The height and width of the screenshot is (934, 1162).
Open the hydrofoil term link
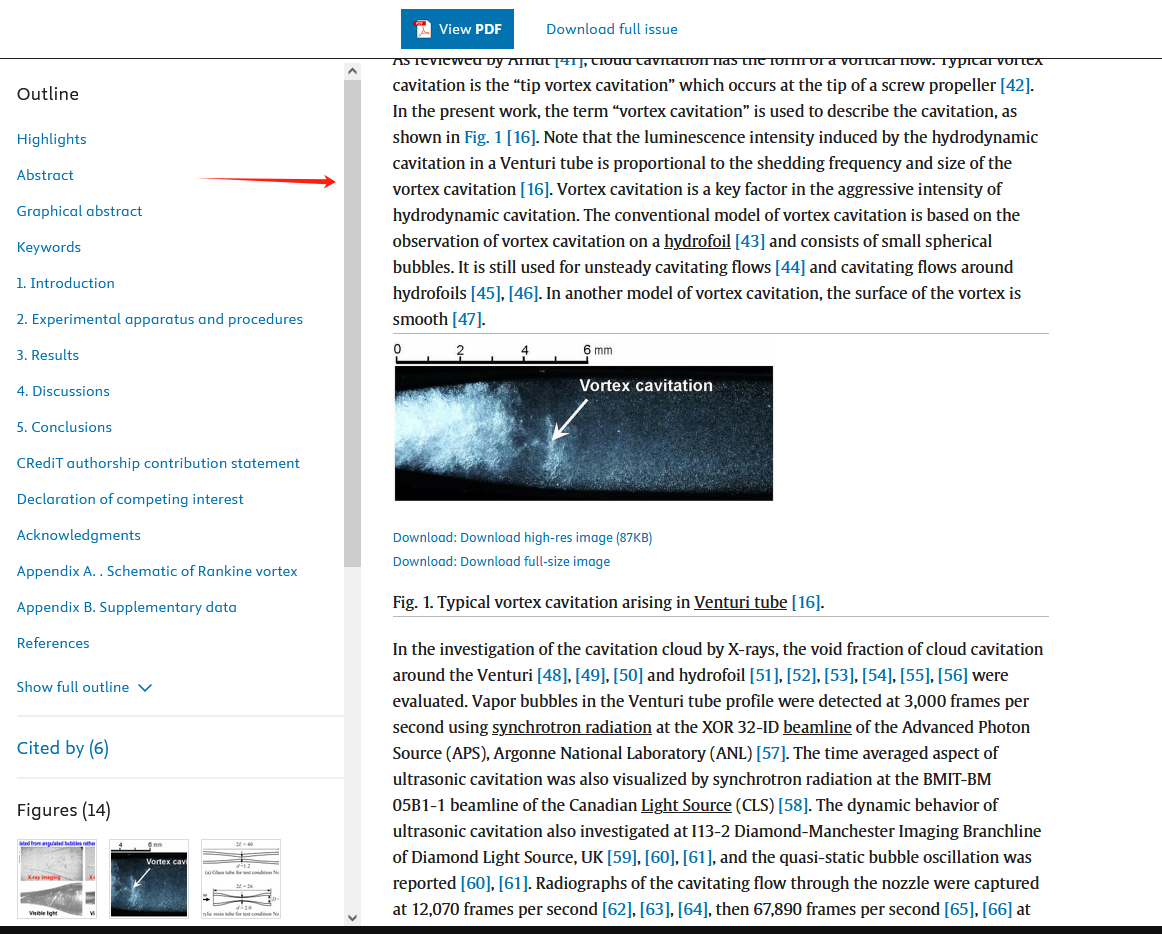click(x=697, y=241)
